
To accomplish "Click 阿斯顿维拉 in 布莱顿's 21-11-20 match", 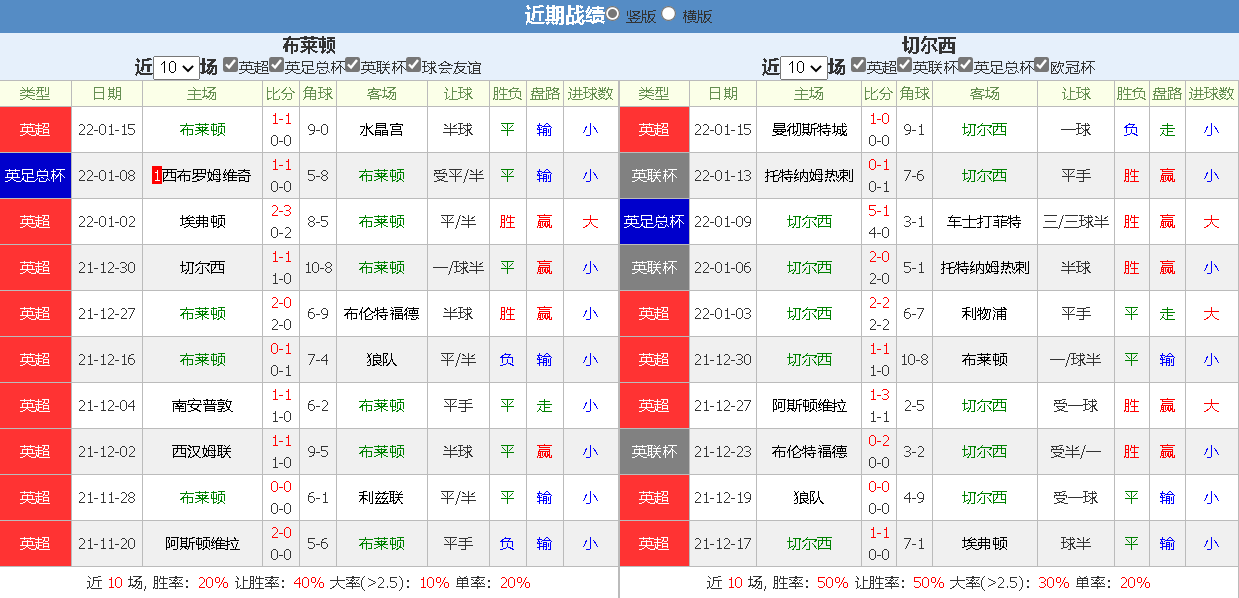I will [x=202, y=543].
